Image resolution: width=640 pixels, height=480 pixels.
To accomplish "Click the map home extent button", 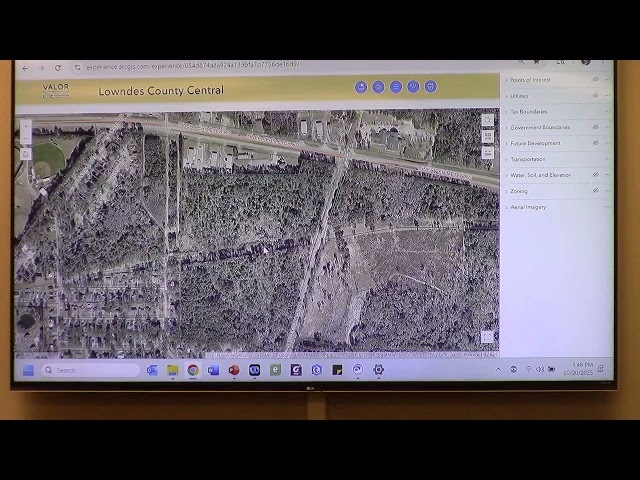I will [x=26, y=154].
